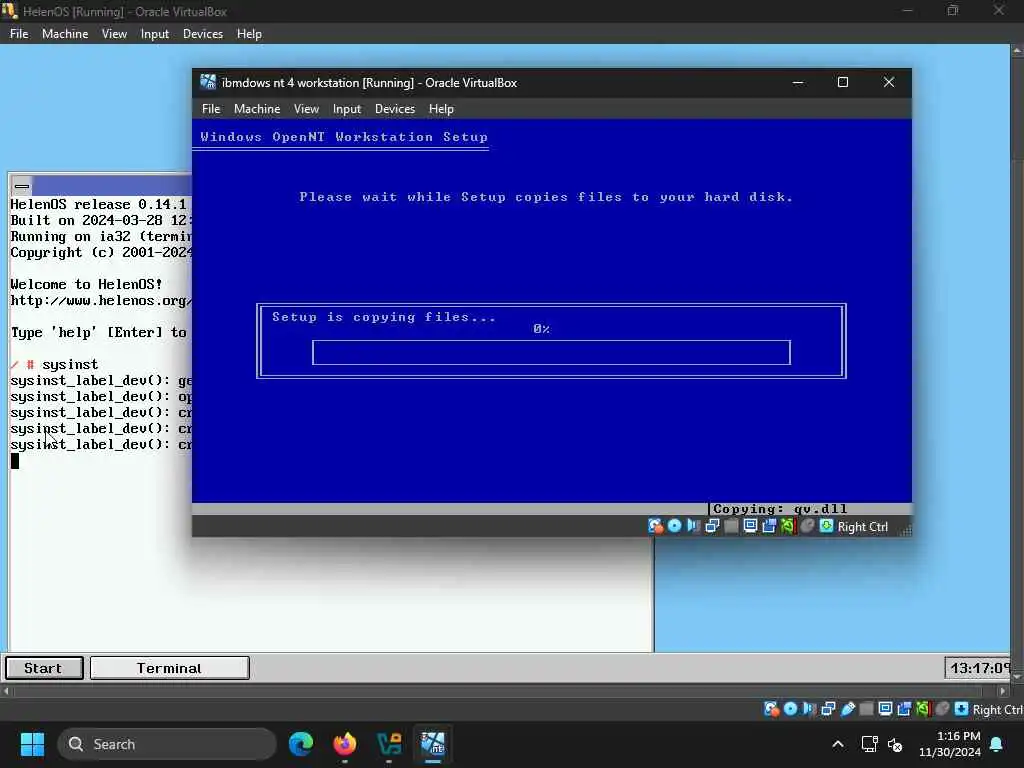Open File menu in ibmdows NT window
1024x768 pixels.
[x=211, y=109]
